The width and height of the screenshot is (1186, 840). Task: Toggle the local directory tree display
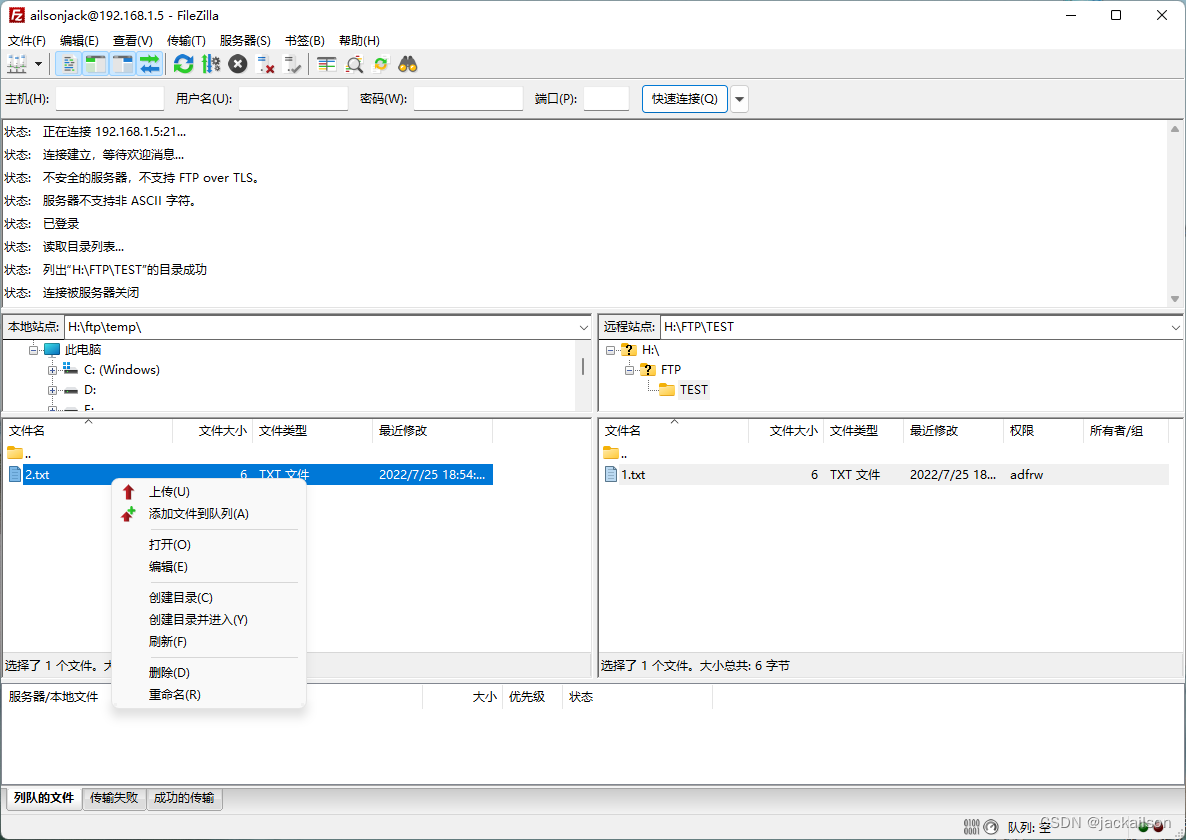tap(95, 64)
